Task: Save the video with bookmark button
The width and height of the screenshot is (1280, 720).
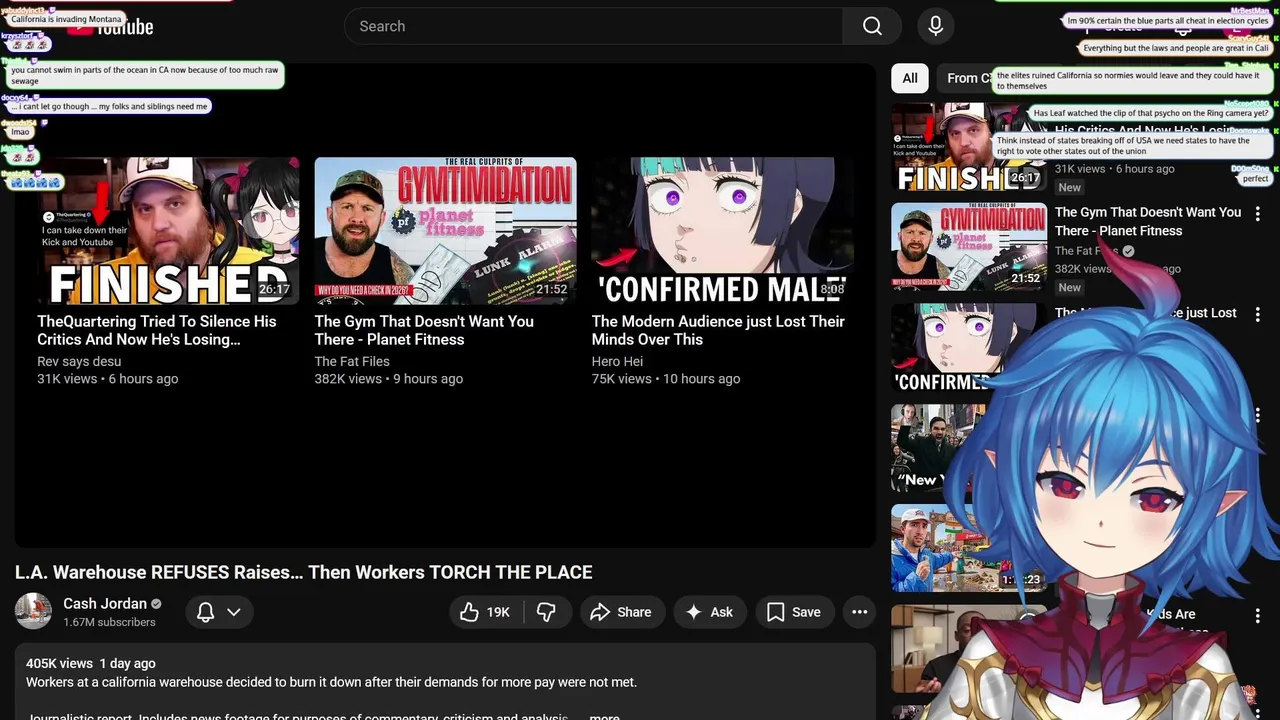Action: 795,612
